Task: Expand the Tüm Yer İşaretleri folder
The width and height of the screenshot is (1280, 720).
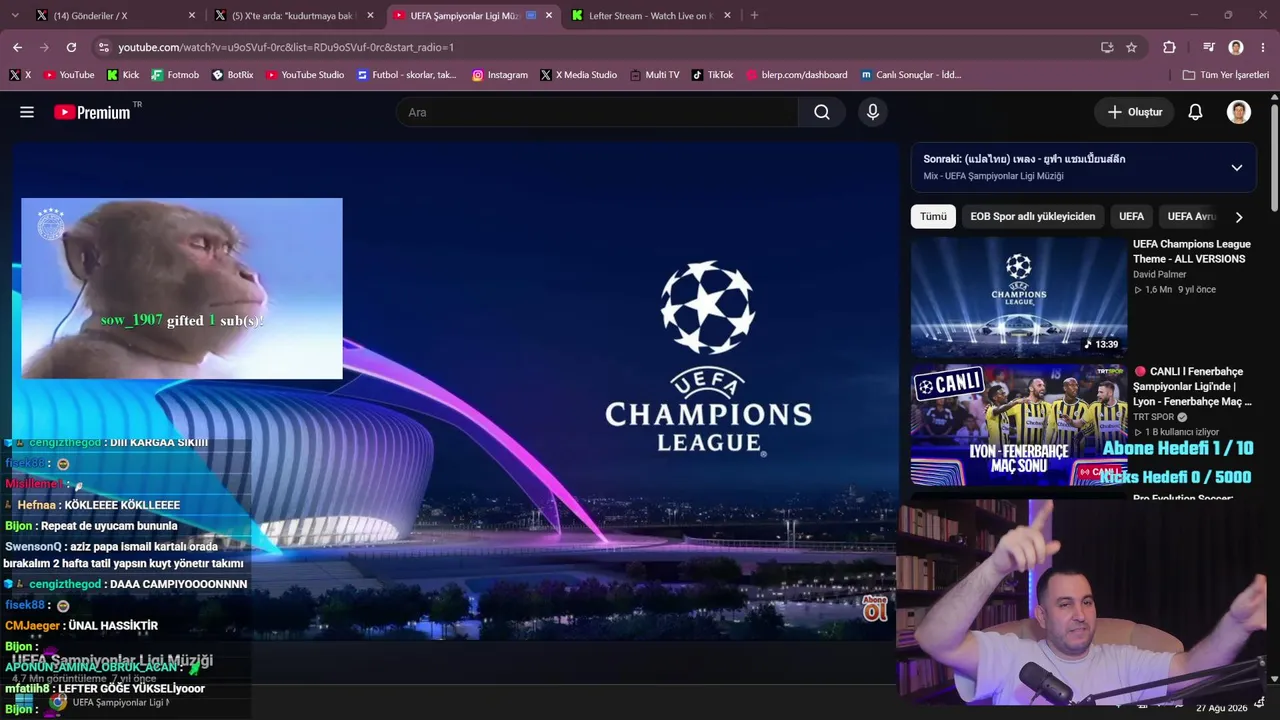Action: point(1226,75)
